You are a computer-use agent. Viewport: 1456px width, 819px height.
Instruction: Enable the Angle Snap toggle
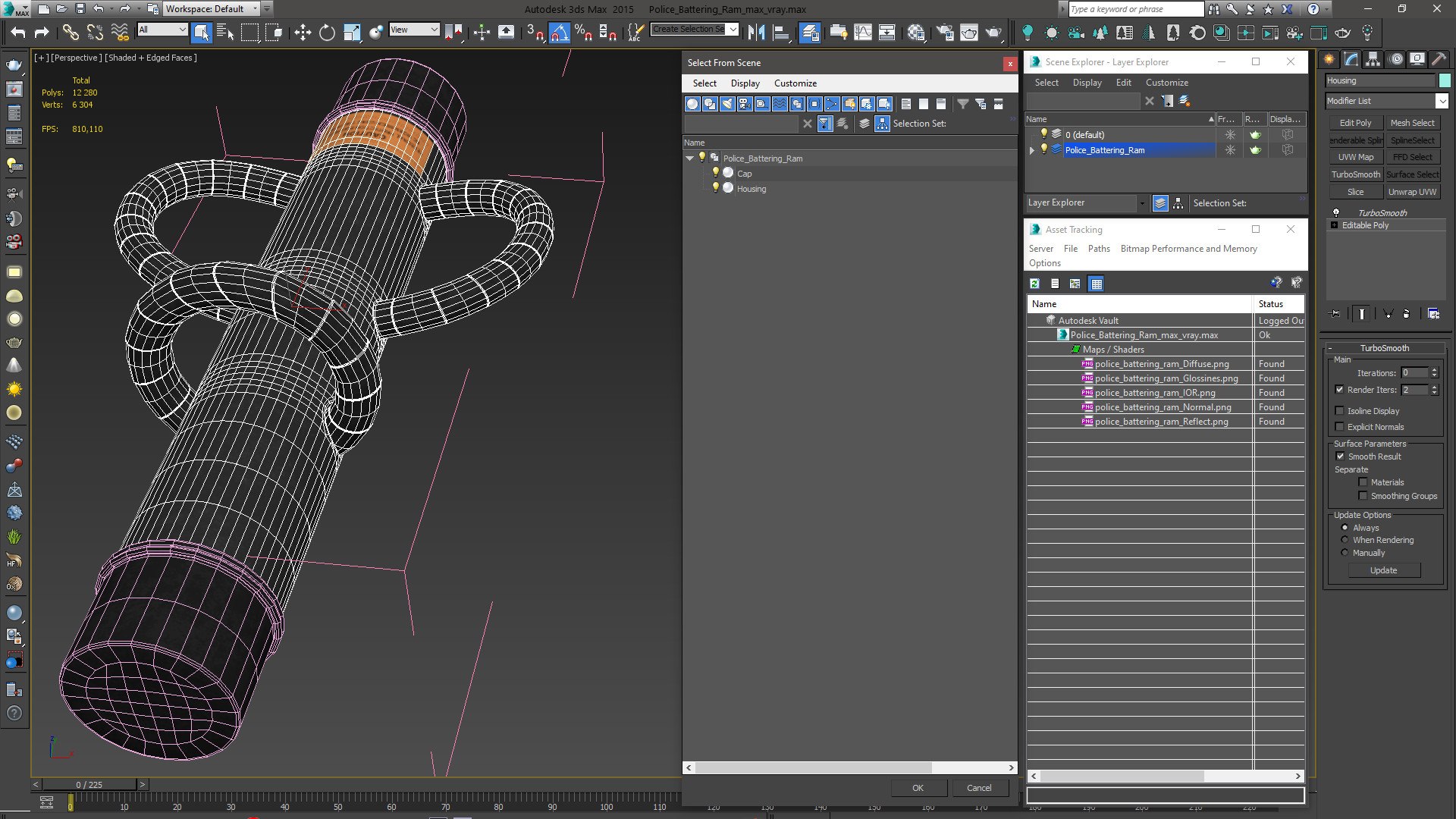(559, 32)
